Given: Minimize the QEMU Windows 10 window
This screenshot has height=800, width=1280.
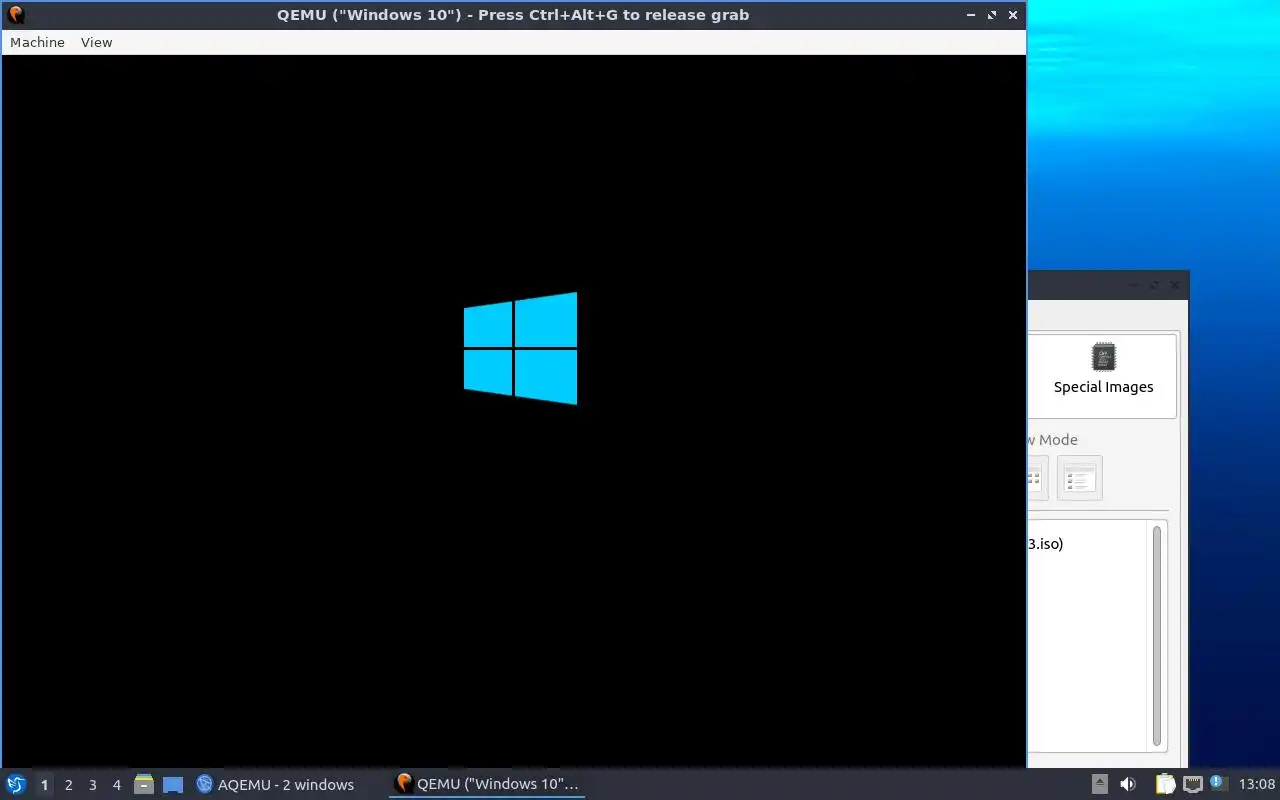Looking at the screenshot, I should coord(972,15).
